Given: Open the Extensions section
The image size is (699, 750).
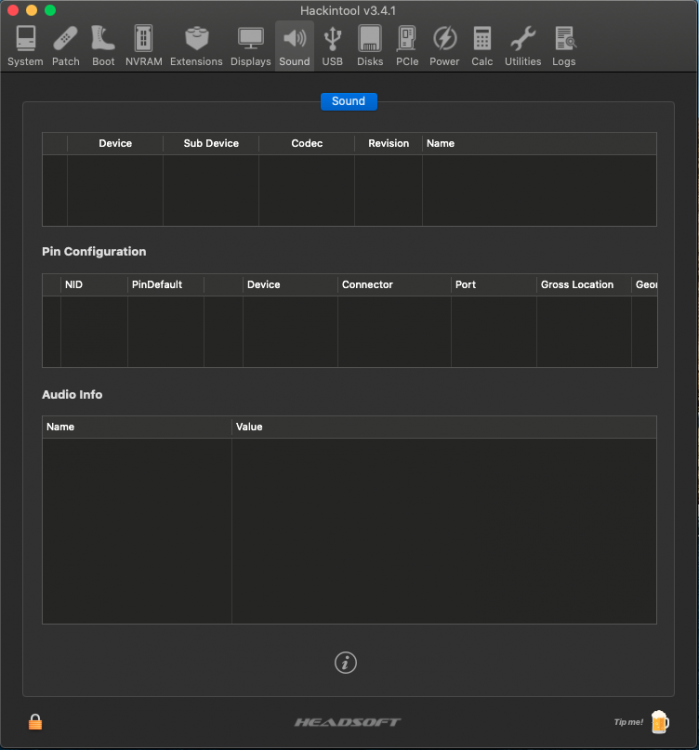Looking at the screenshot, I should pyautogui.click(x=196, y=46).
